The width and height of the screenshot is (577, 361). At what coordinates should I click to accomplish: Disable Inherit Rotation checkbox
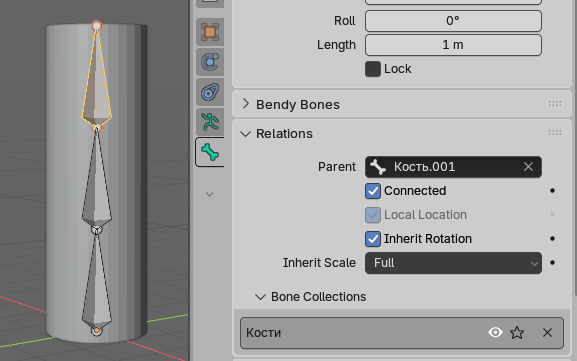373,239
